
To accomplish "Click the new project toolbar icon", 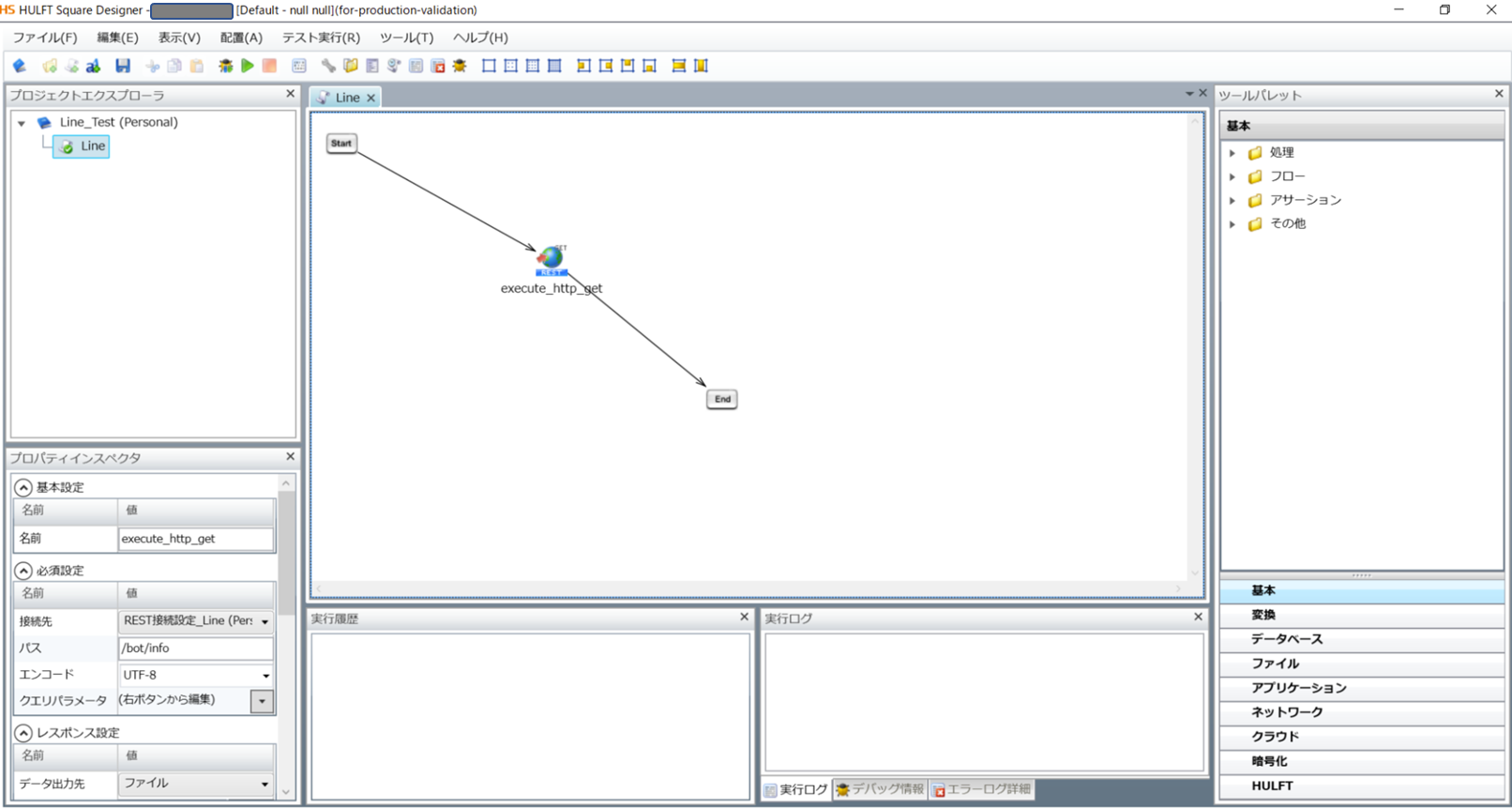I will [x=20, y=66].
